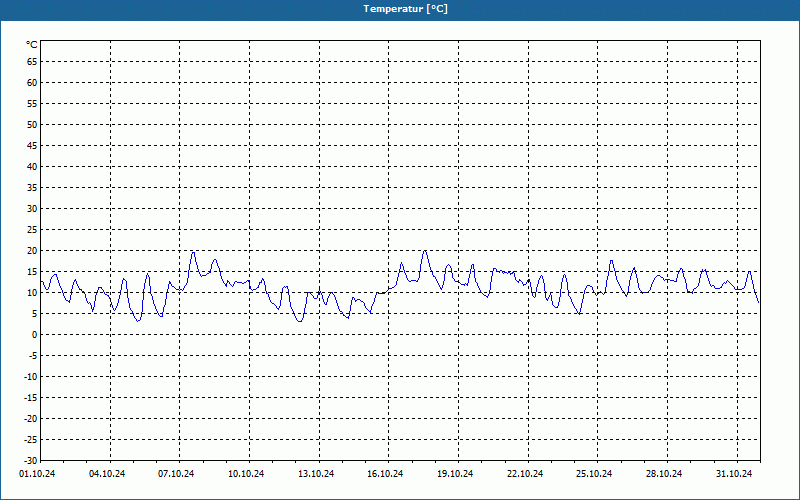Click the 19.10.24 date label
This screenshot has height=500, width=800.
(x=455, y=474)
